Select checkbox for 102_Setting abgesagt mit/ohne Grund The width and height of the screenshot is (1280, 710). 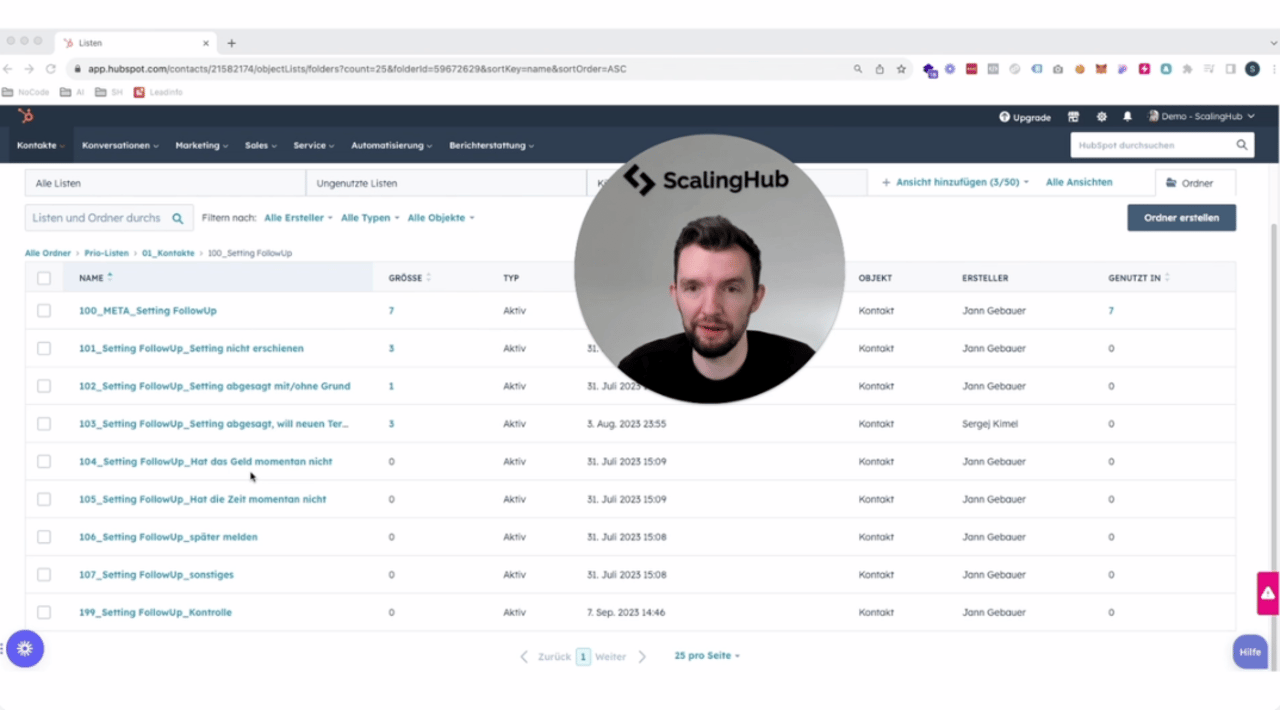[44, 386]
